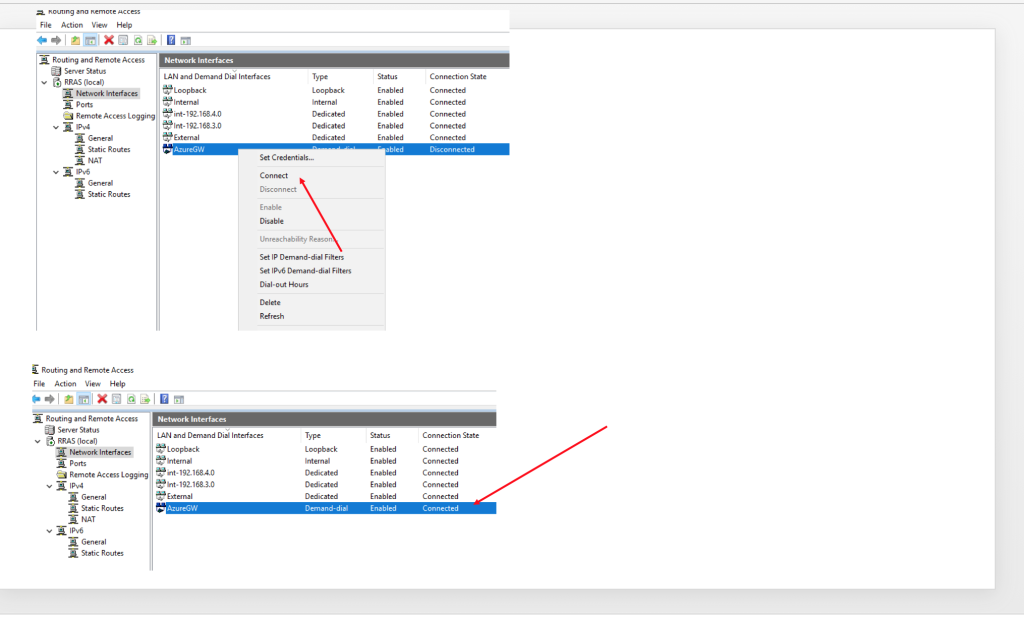The width and height of the screenshot is (1024, 623).
Task: Click the Properties icon in the bottom window toolbar
Action: [x=116, y=399]
